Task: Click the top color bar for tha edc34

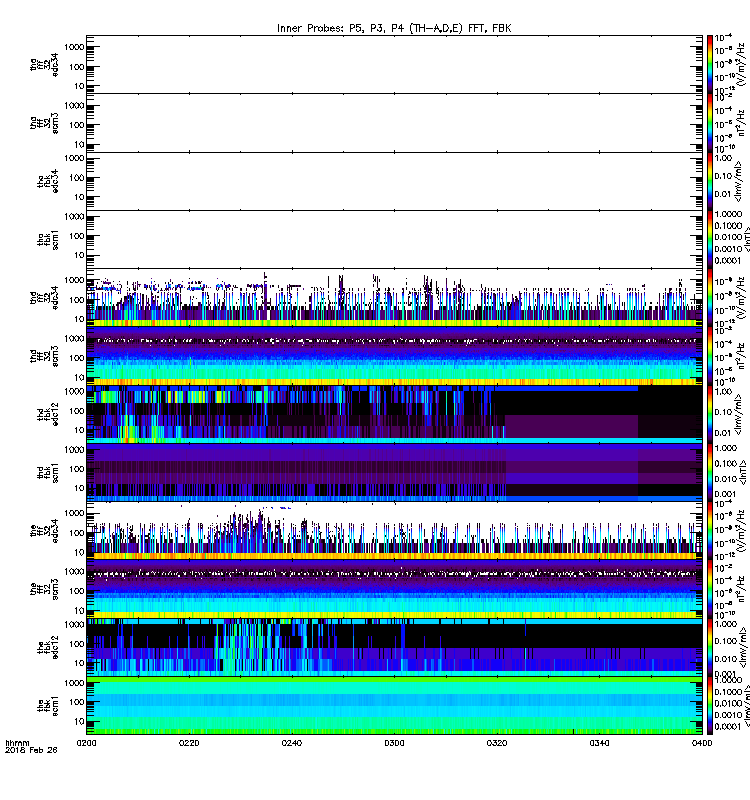Action: [x=709, y=64]
